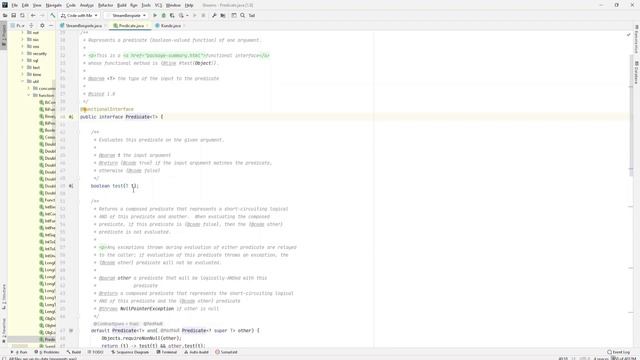The width and height of the screenshot is (640, 360).
Task: Collapse the function package in tree
Action: (29, 96)
